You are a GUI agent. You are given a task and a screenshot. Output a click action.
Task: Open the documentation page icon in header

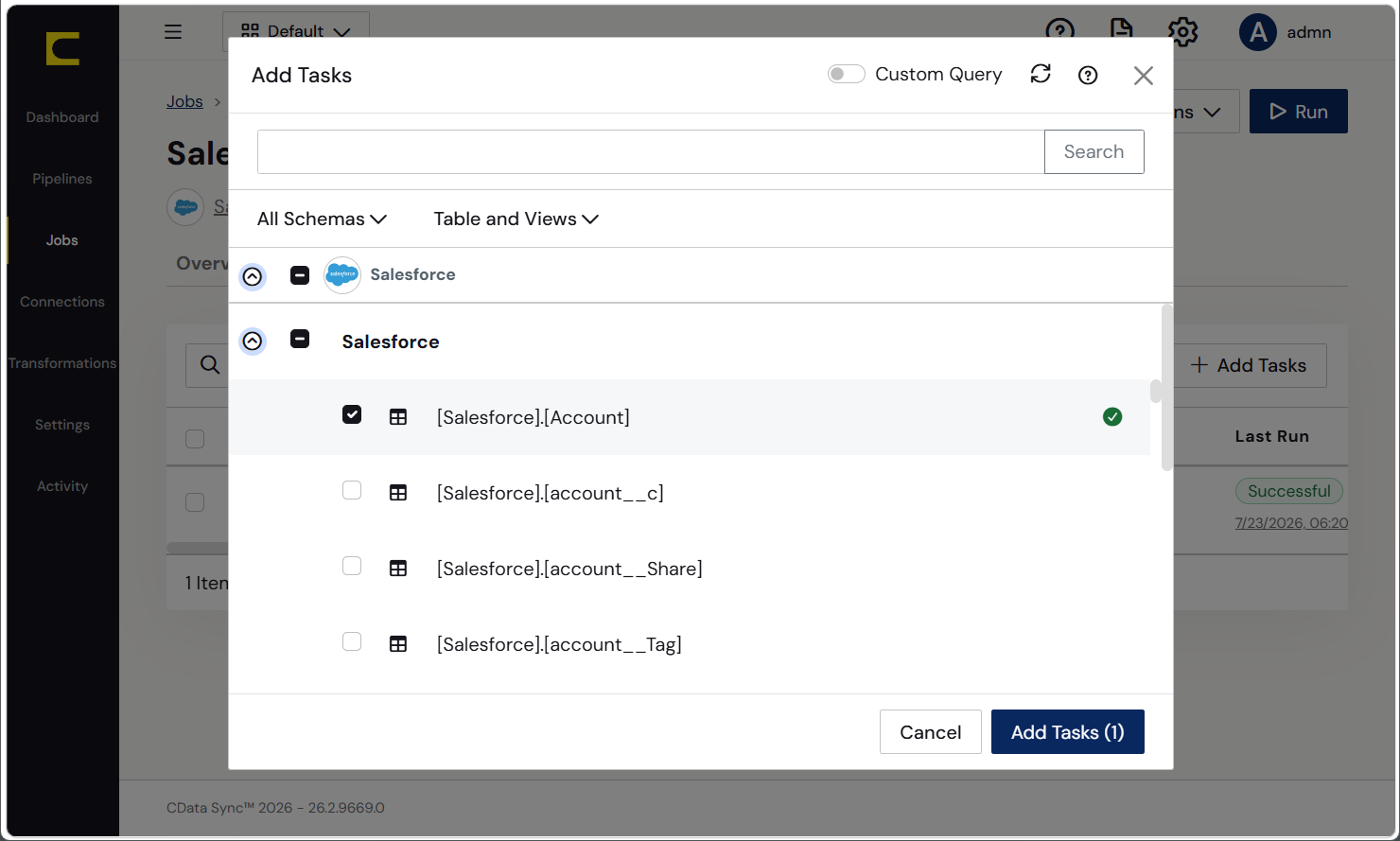1121,30
